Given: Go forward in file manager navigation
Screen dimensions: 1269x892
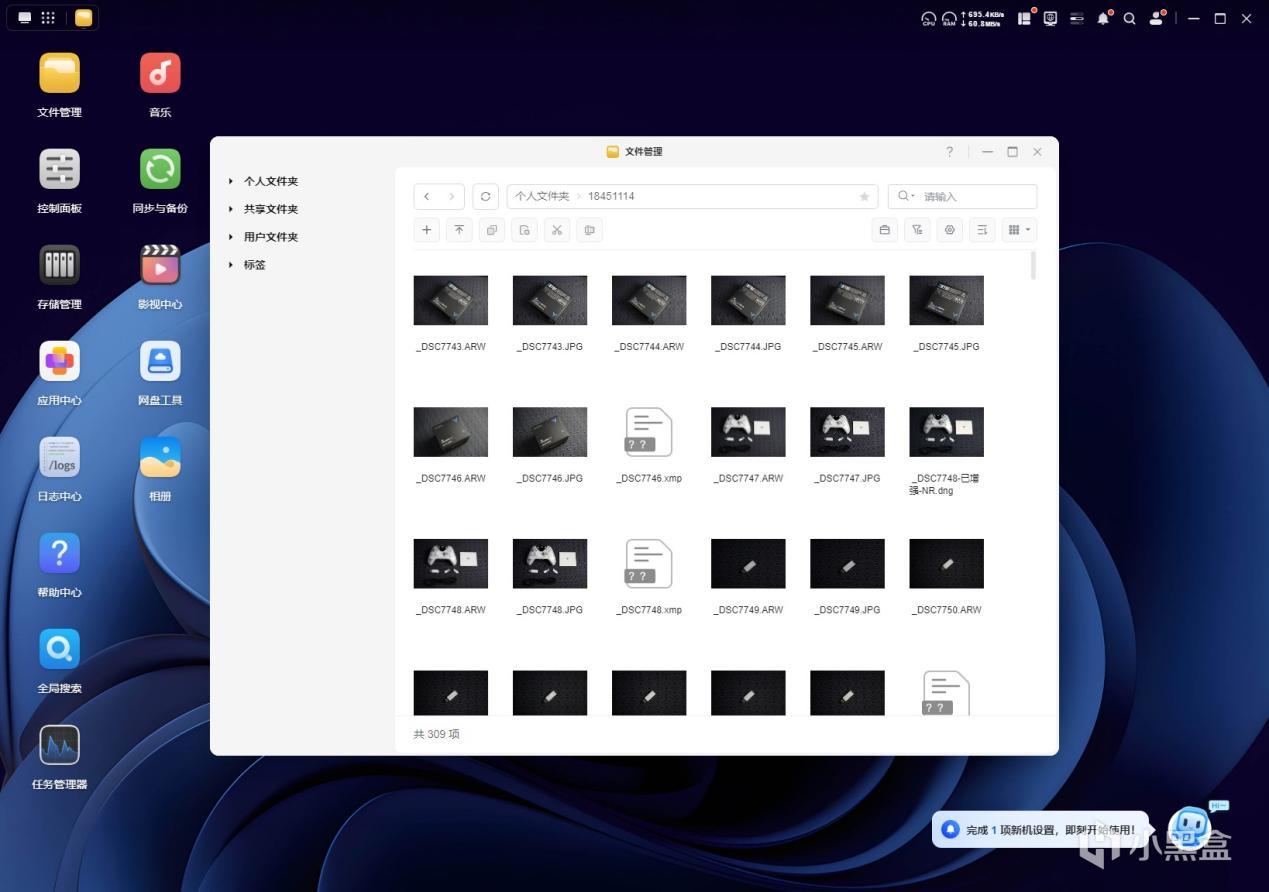Looking at the screenshot, I should (x=452, y=196).
